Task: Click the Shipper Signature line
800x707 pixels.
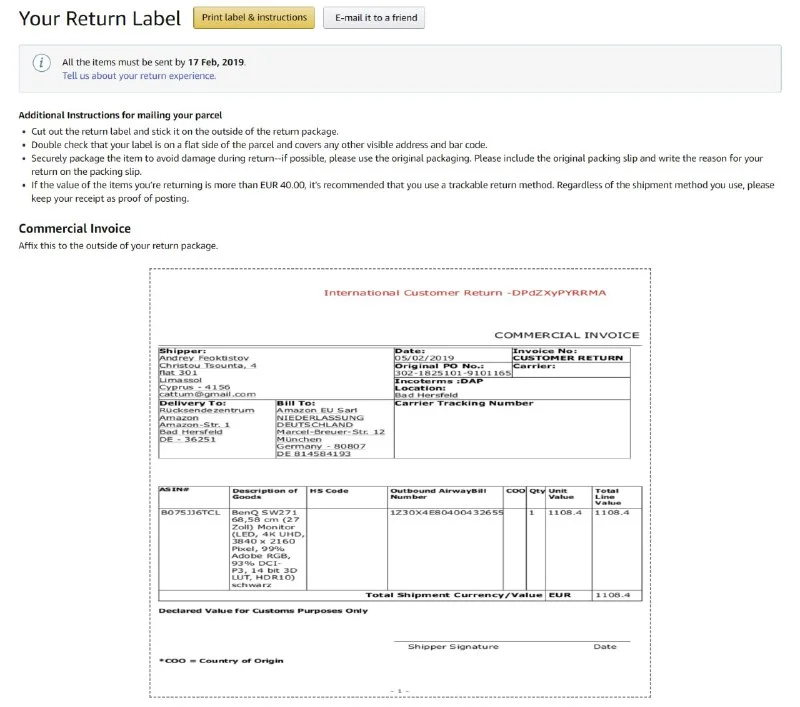Action: pos(452,645)
